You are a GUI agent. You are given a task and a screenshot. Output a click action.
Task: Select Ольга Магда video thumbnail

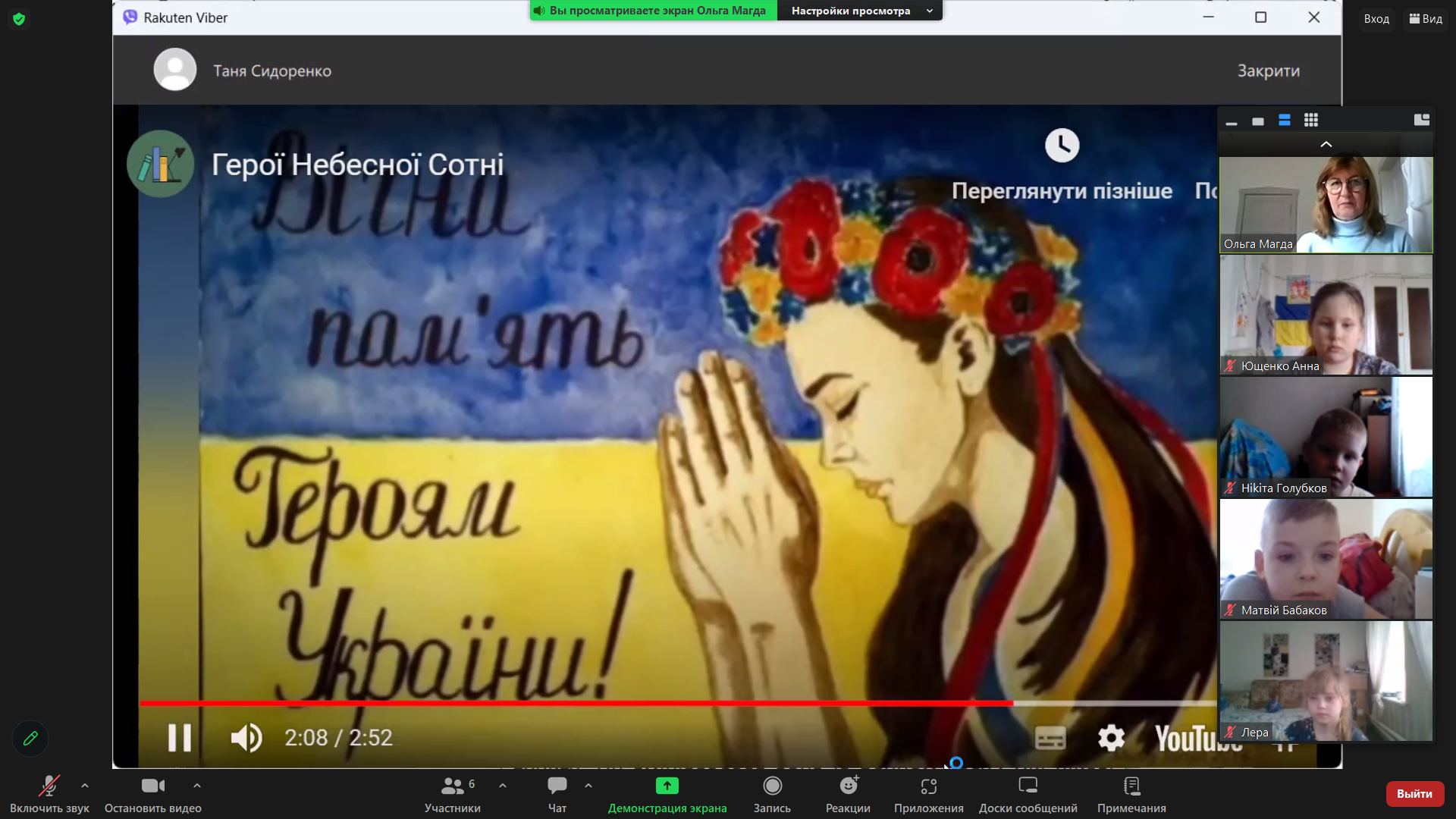coord(1326,205)
